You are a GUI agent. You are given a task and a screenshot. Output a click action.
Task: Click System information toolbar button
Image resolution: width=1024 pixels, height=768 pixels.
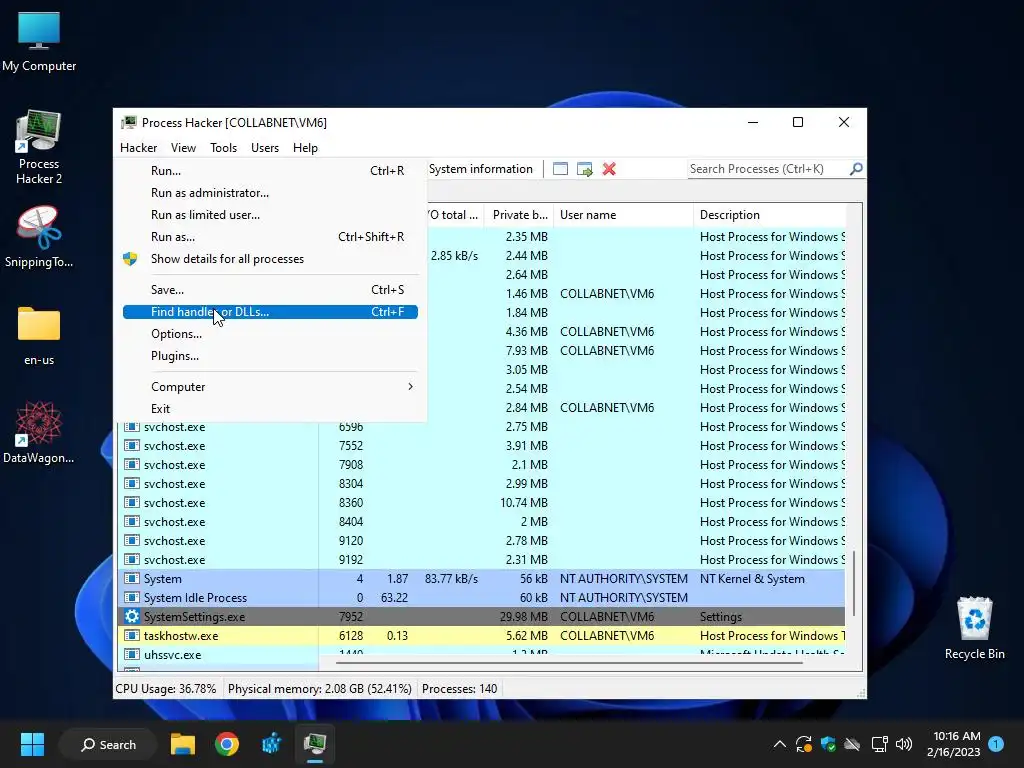[x=481, y=169]
